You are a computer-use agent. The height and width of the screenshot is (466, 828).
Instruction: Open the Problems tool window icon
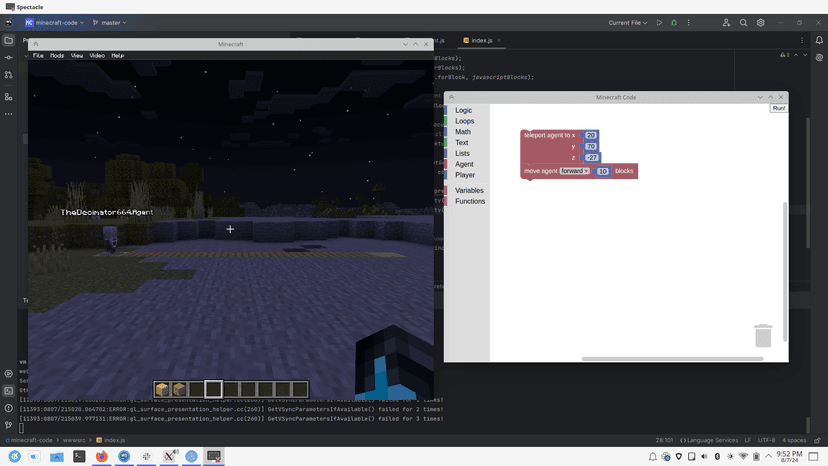pyautogui.click(x=8, y=408)
